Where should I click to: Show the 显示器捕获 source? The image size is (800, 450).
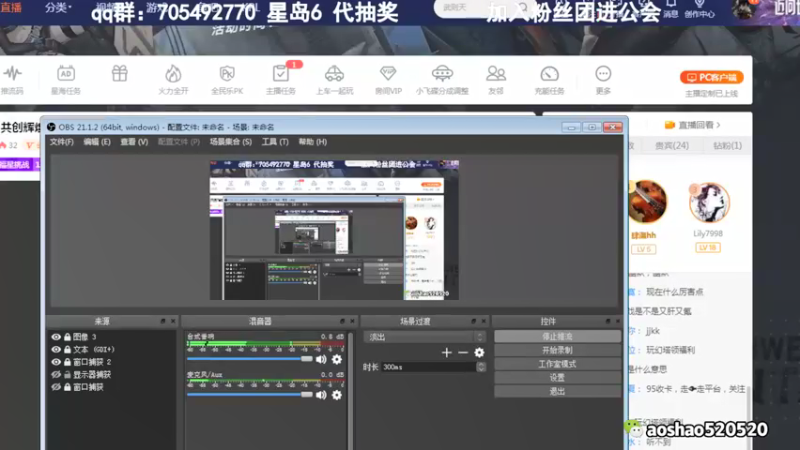pyautogui.click(x=56, y=374)
